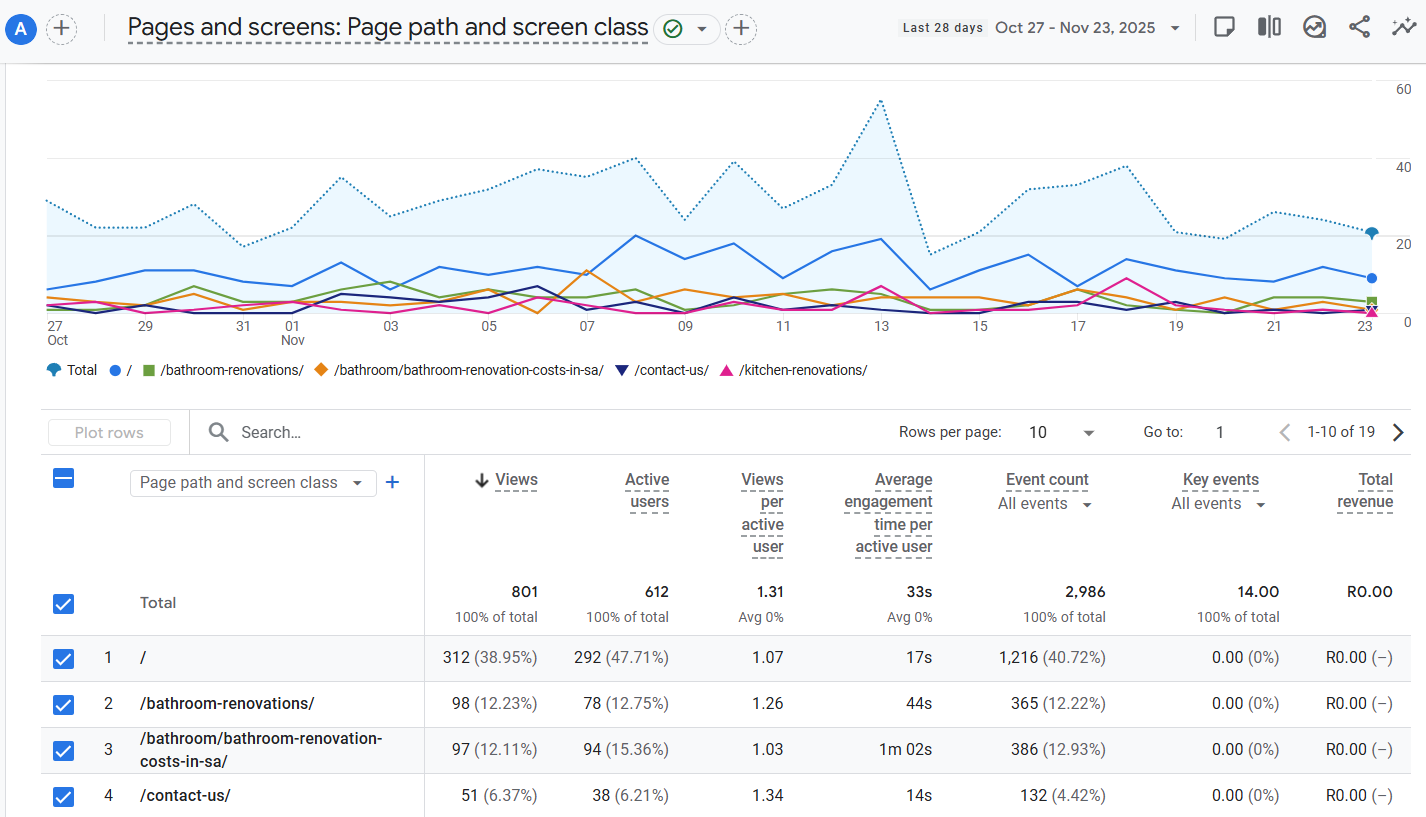Click the Nov 23 endpoint marker on Total line
This screenshot has width=1426, height=817.
pos(1372,233)
